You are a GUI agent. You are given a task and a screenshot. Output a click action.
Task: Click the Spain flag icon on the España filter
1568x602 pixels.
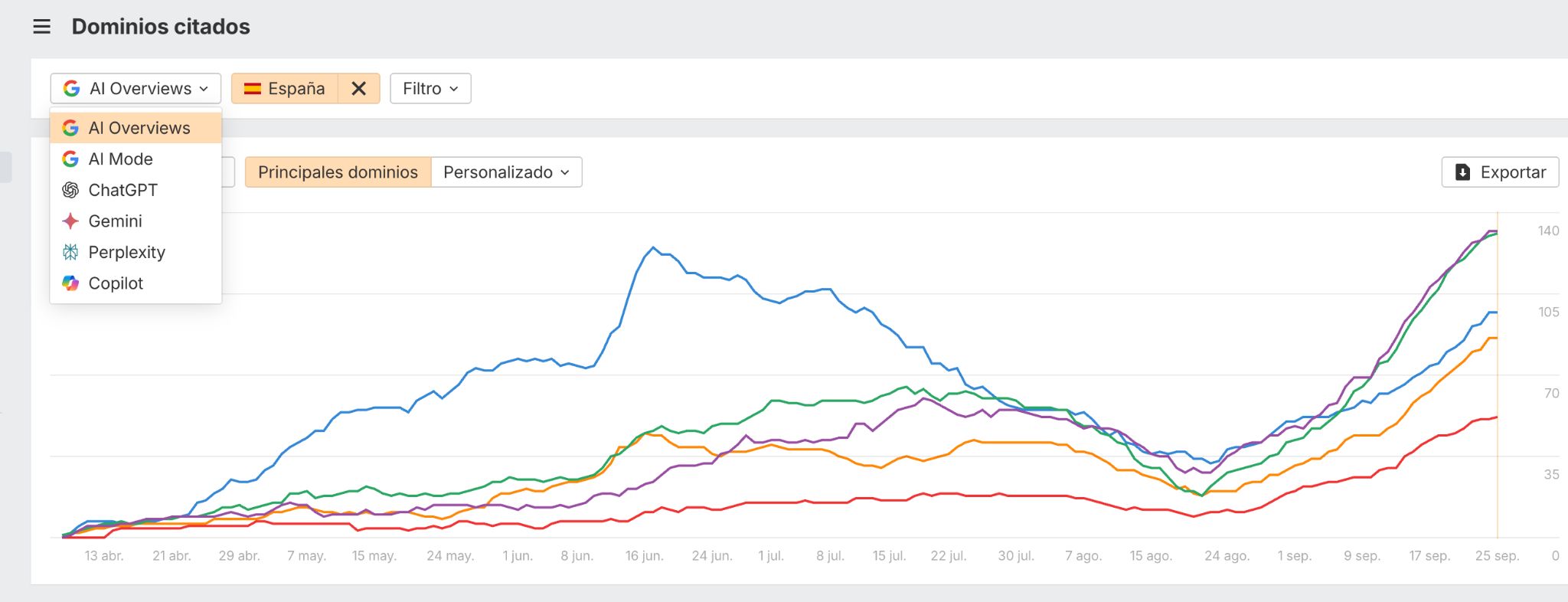[x=255, y=88]
